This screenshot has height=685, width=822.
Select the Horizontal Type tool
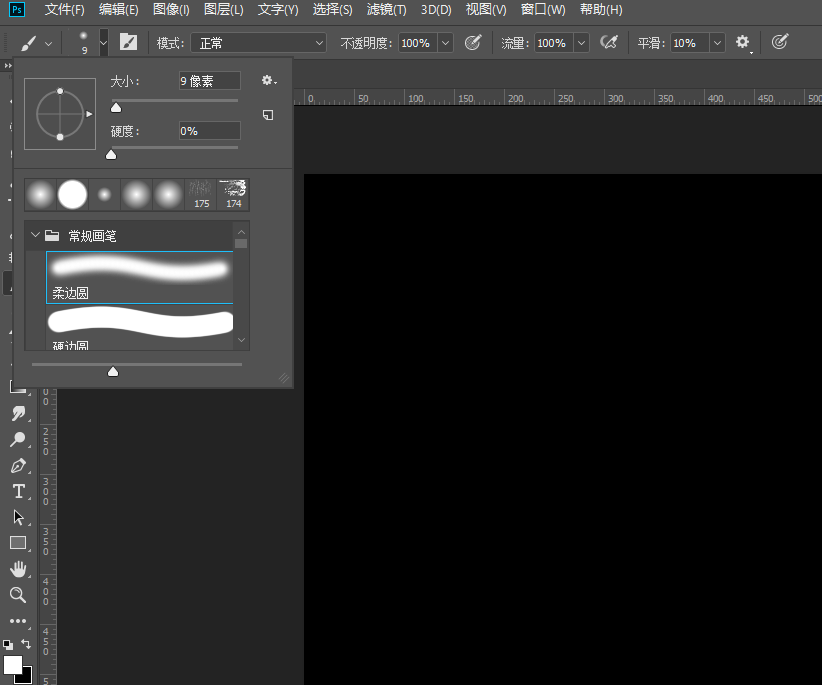point(18,491)
